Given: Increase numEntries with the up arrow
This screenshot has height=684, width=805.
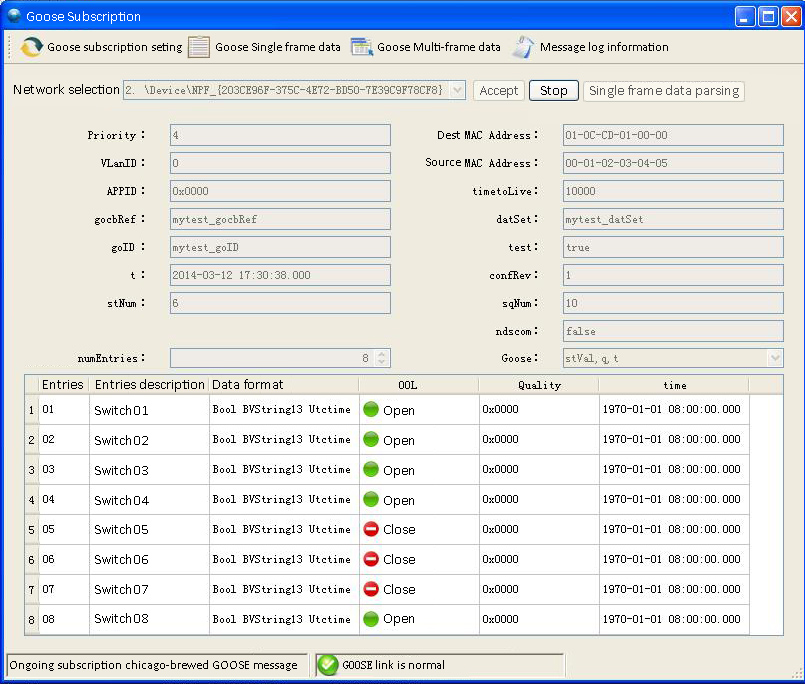Looking at the screenshot, I should pyautogui.click(x=382, y=354).
